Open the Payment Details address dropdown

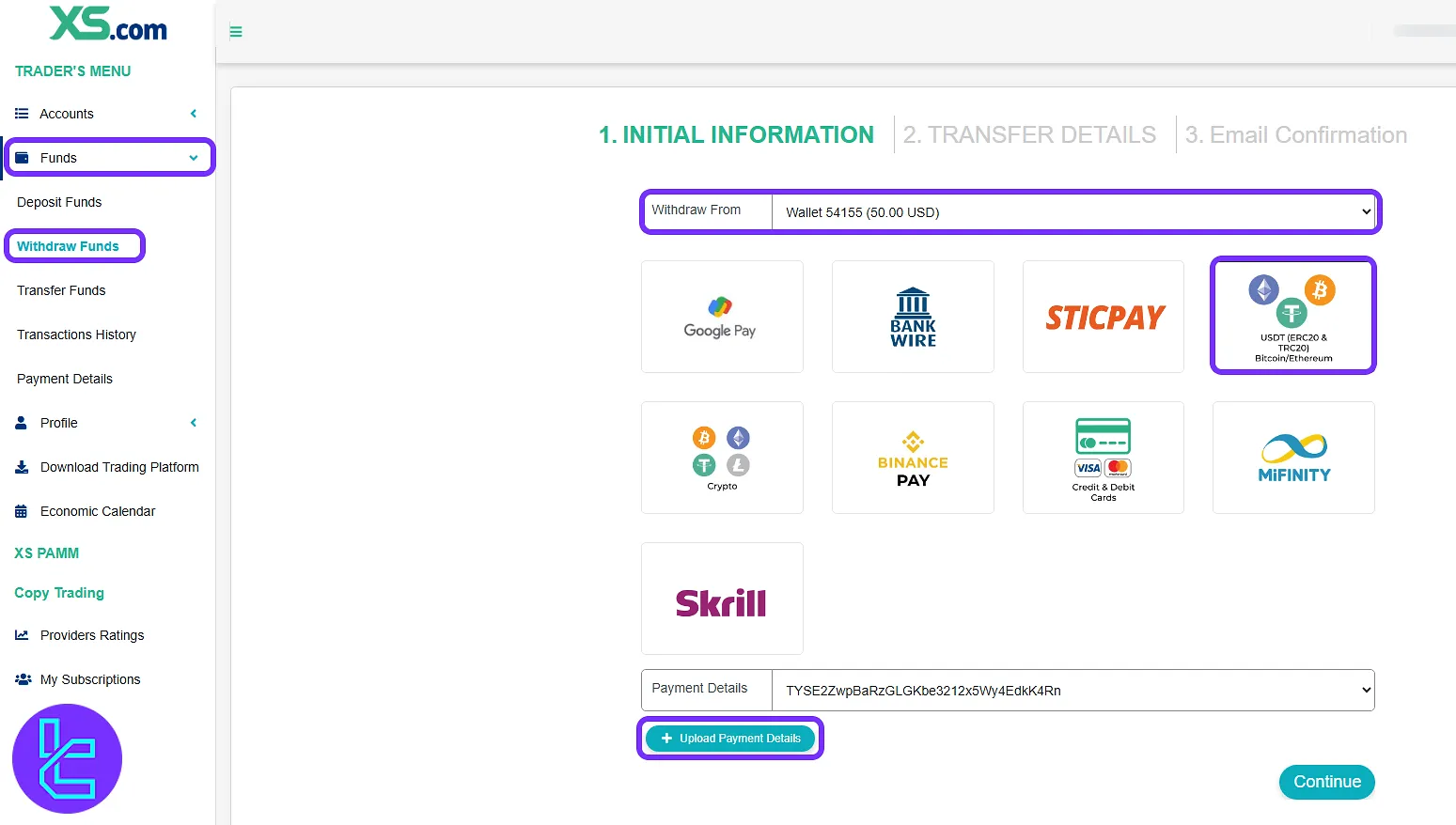(x=1073, y=691)
